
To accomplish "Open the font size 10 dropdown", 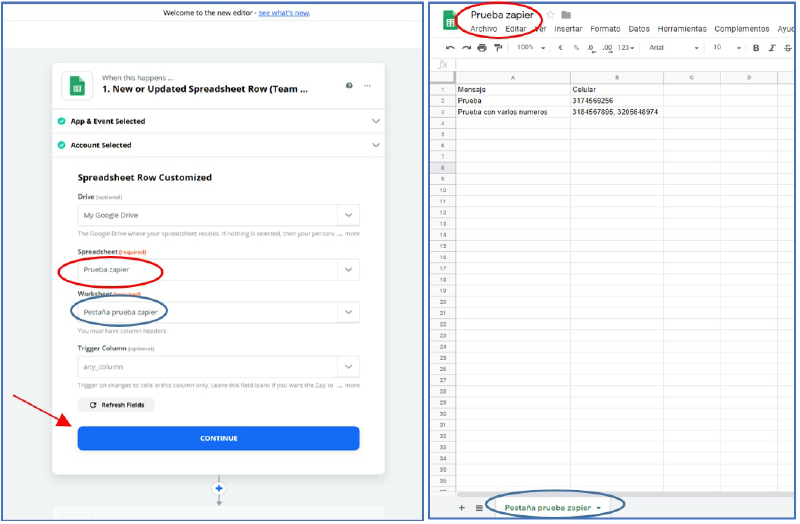I will 727,47.
